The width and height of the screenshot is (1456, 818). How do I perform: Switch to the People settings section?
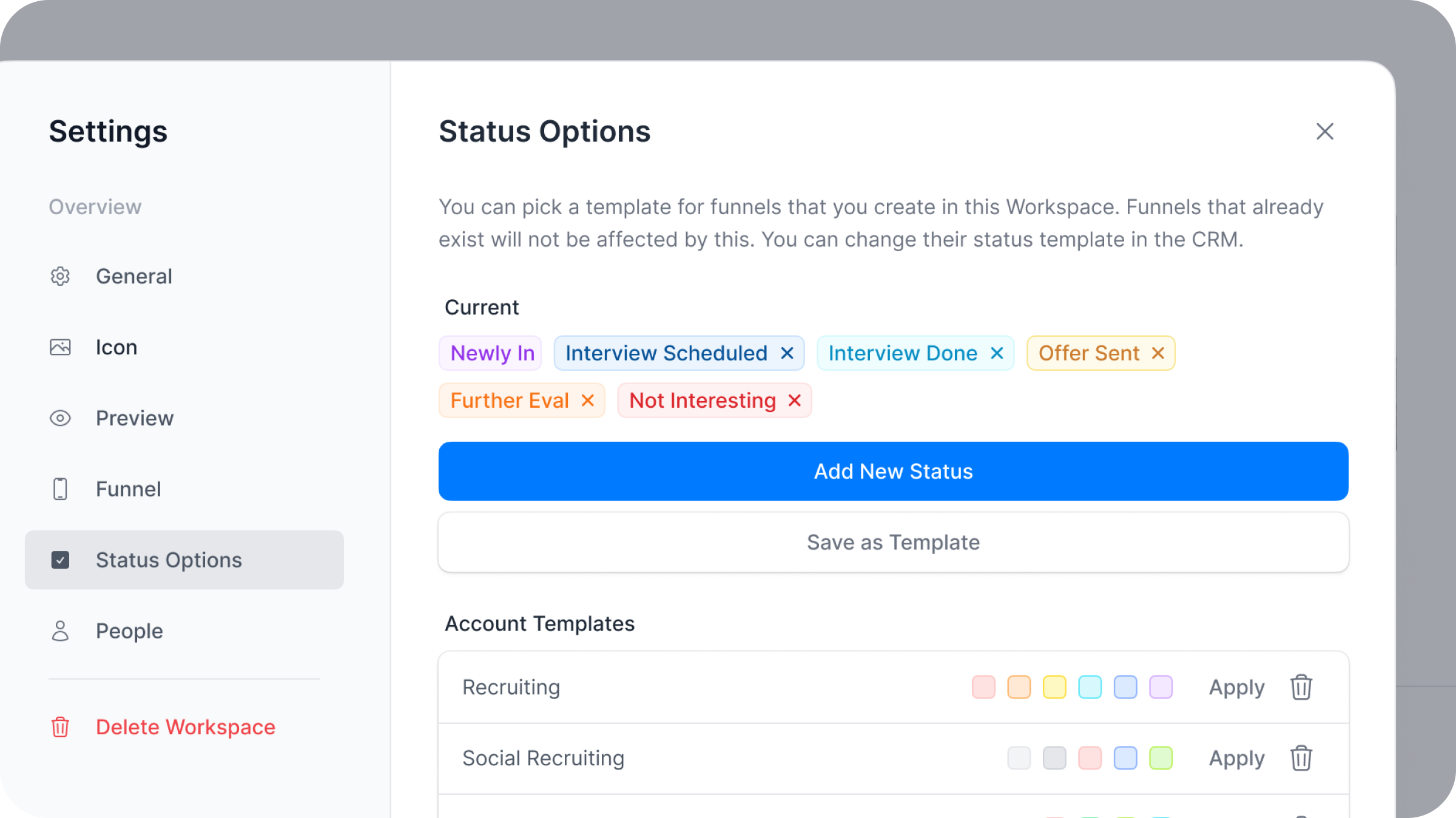tap(129, 630)
